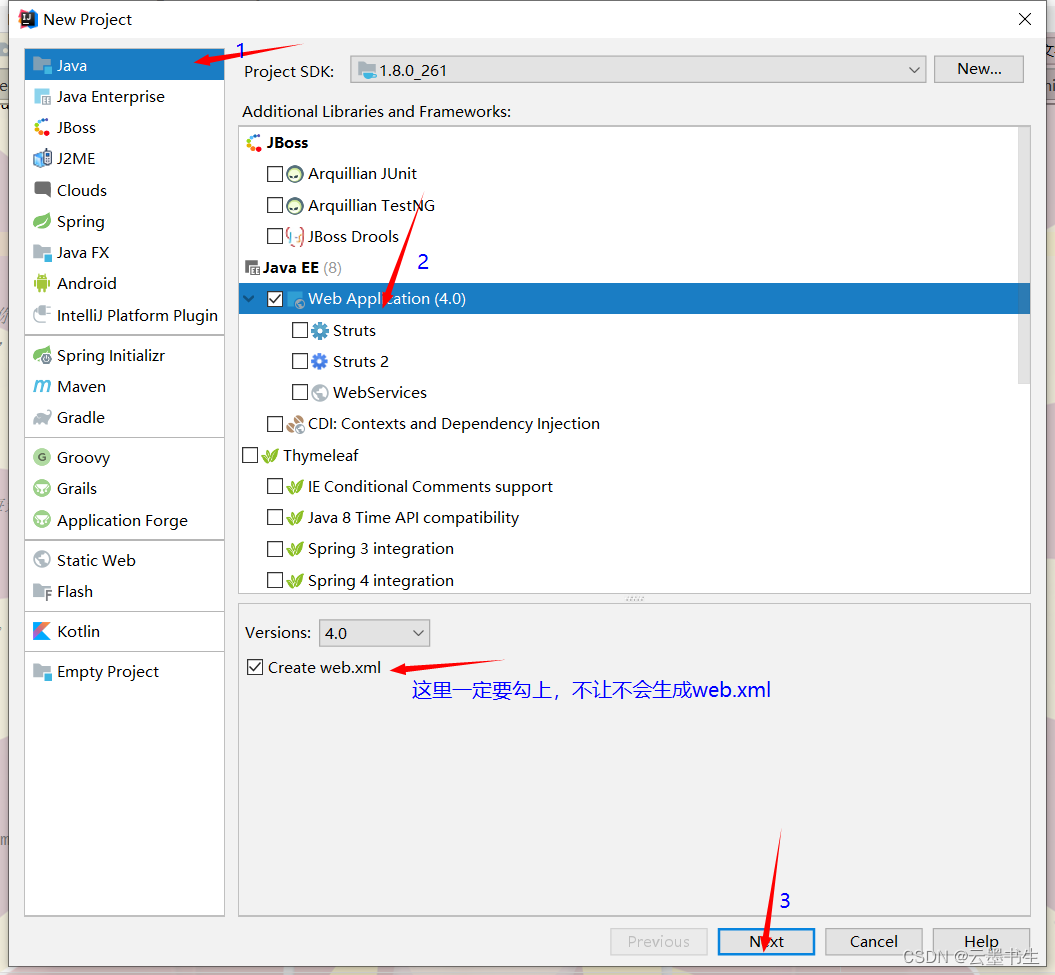Choose Empty Project in list

(x=124, y=671)
